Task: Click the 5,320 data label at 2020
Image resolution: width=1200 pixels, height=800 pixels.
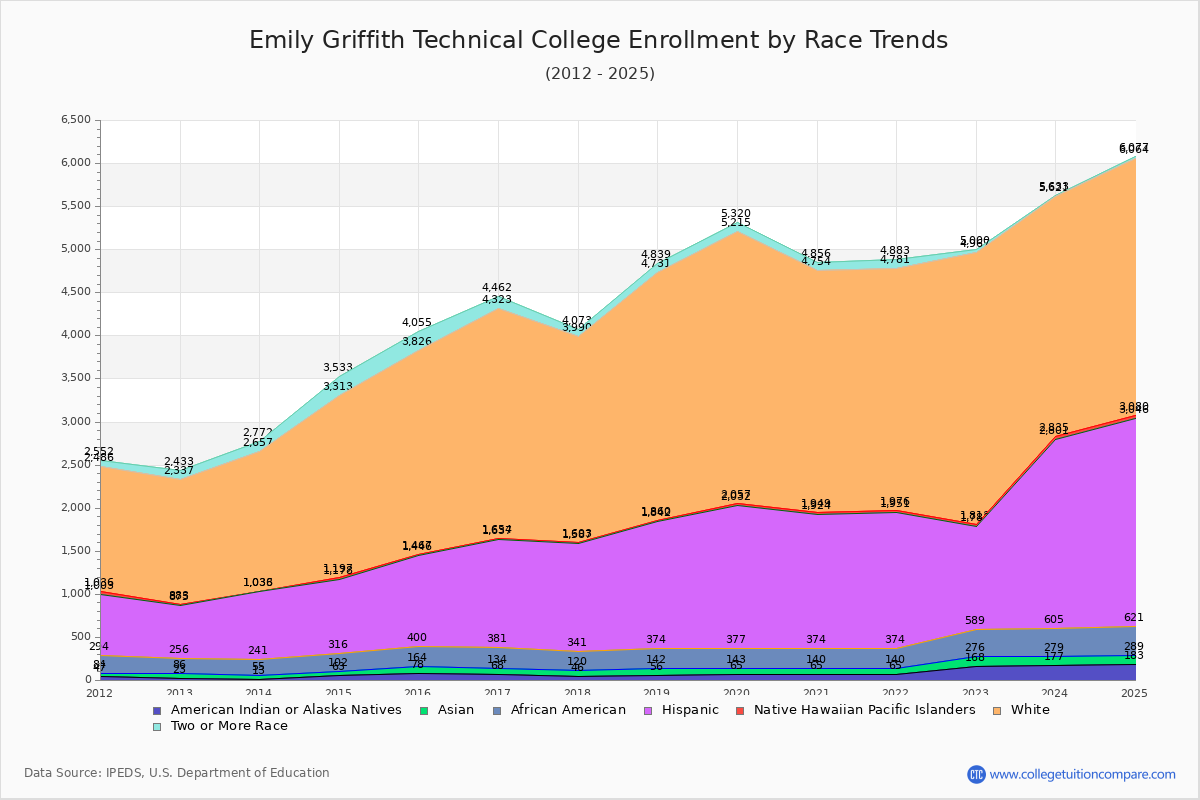Action: 736,214
